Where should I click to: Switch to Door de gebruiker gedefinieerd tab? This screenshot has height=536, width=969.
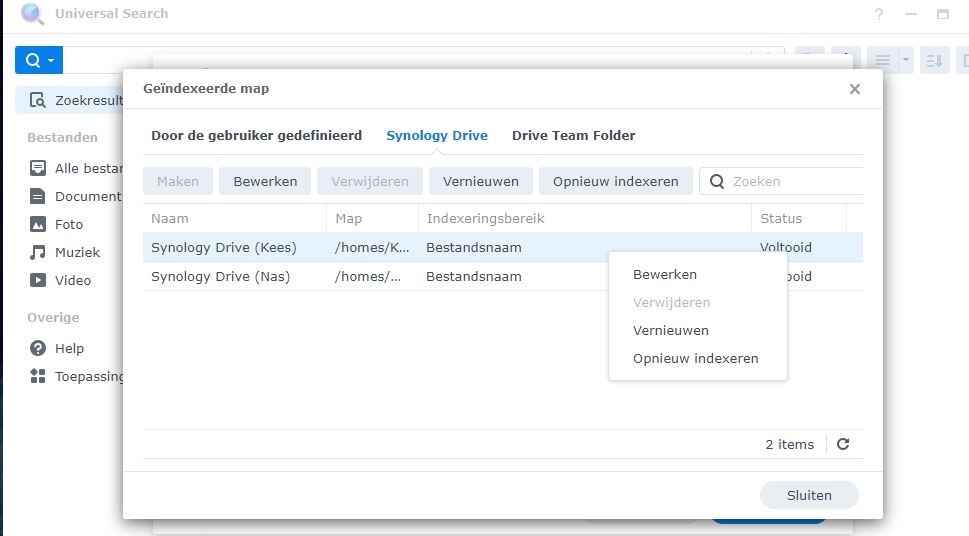[x=256, y=135]
